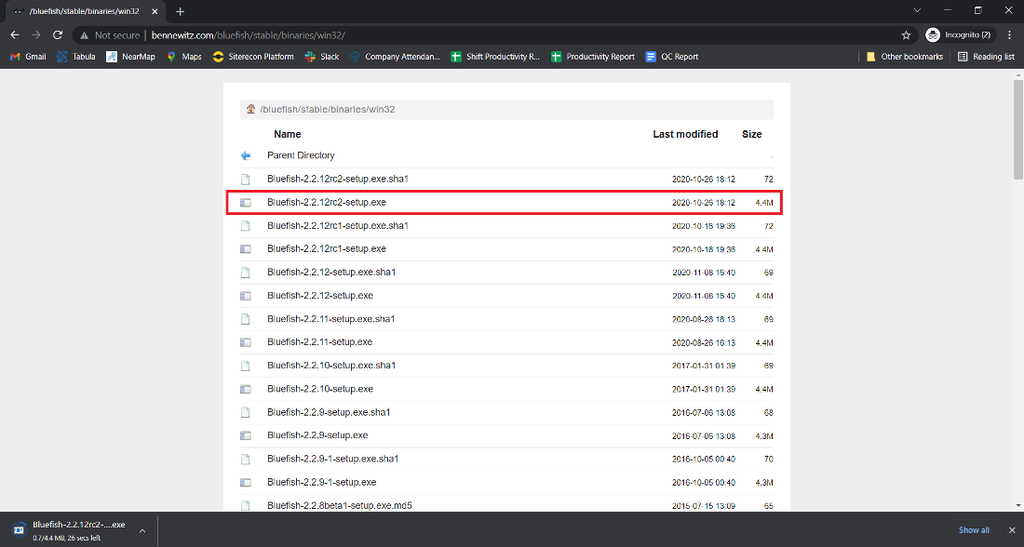Open a new tab with the plus icon

click(180, 11)
